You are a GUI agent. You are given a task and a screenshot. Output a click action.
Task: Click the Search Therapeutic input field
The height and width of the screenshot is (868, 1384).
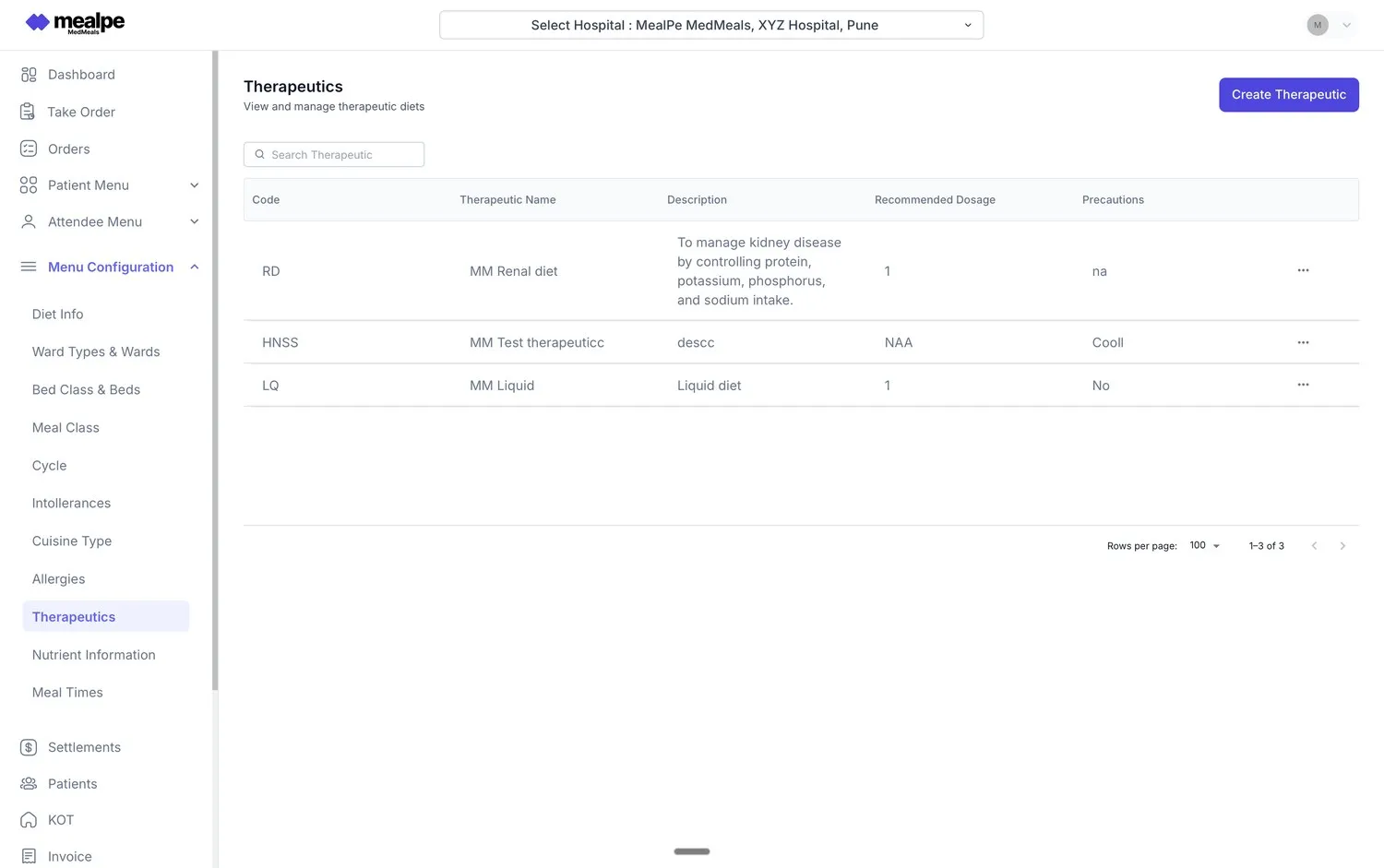tap(334, 155)
